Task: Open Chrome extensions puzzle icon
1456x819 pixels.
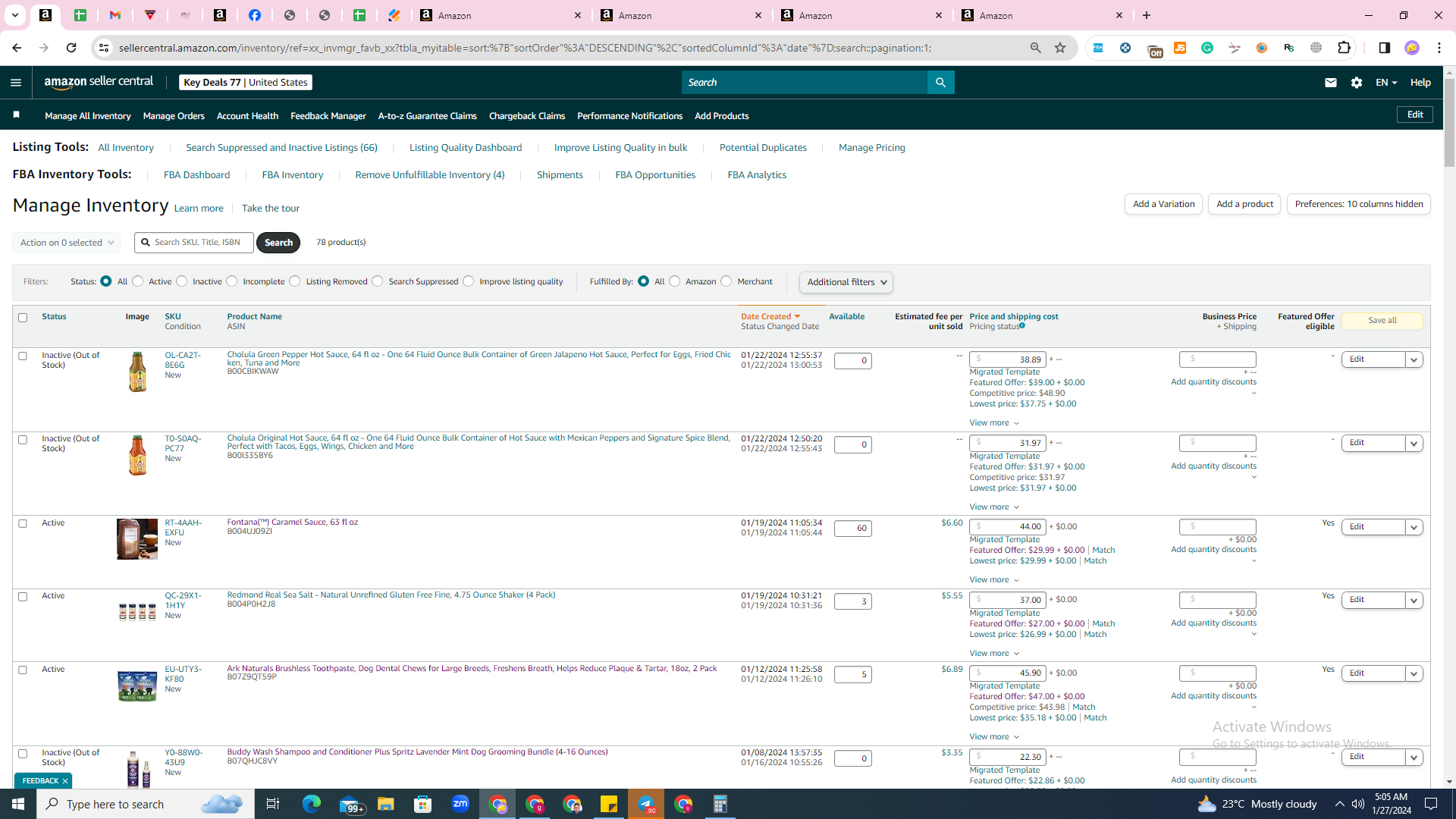Action: coord(1344,48)
